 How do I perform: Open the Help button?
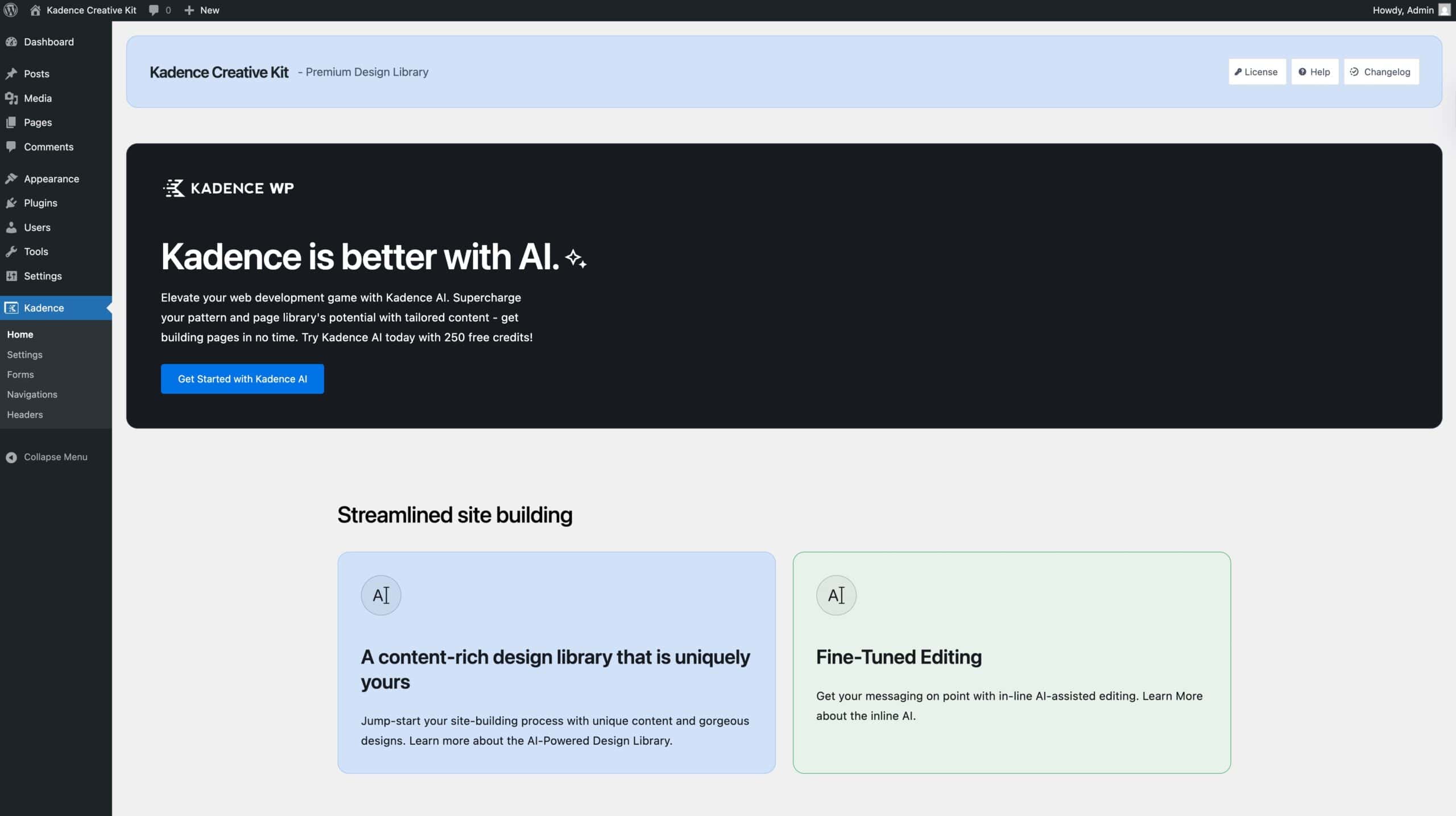pos(1314,72)
